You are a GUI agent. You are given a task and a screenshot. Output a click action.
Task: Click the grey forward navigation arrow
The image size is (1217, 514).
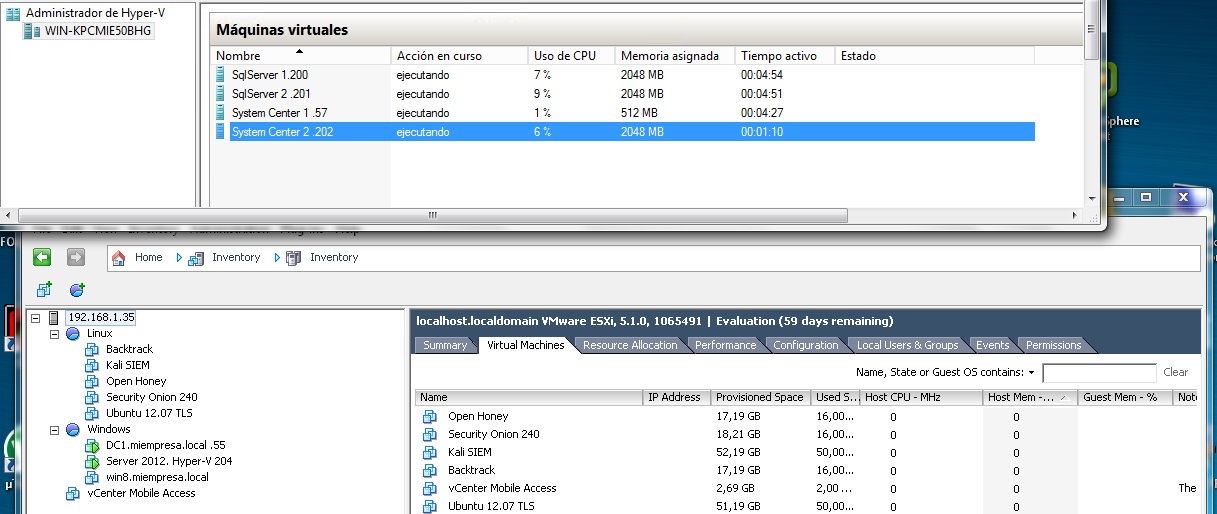[76, 258]
